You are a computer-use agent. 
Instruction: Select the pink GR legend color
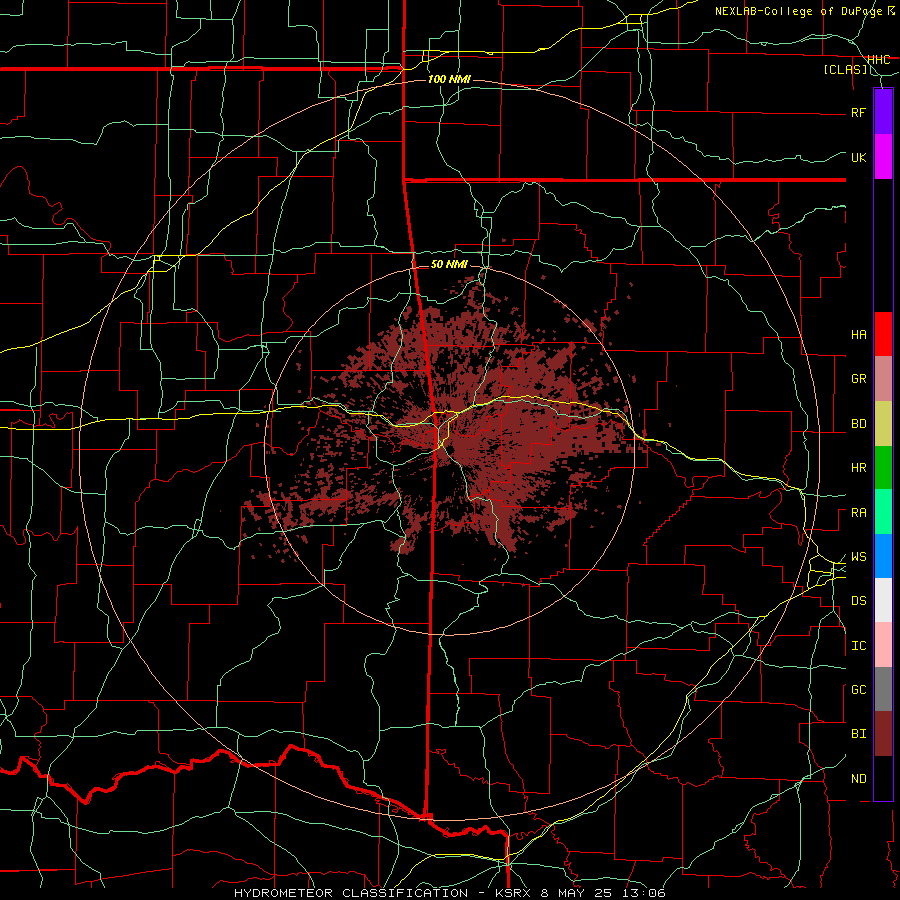(x=883, y=379)
